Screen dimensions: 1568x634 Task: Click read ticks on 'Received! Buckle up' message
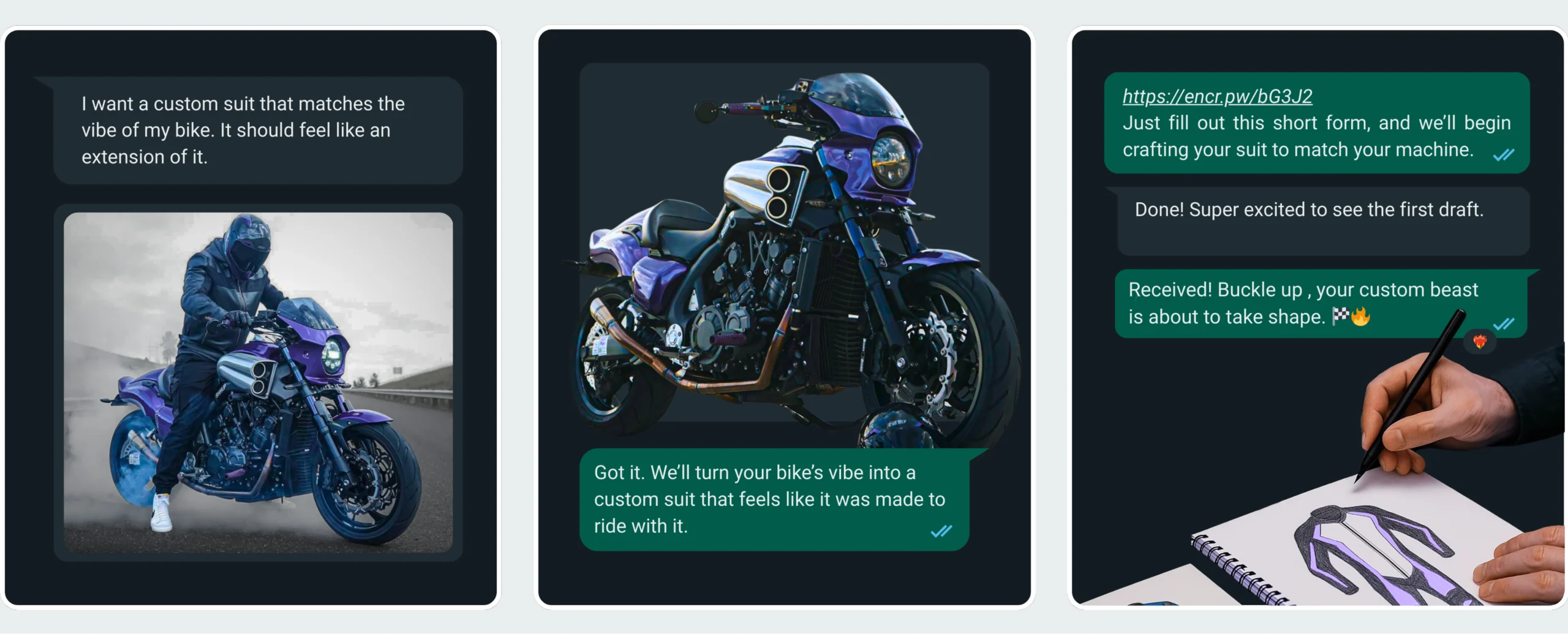(1503, 324)
